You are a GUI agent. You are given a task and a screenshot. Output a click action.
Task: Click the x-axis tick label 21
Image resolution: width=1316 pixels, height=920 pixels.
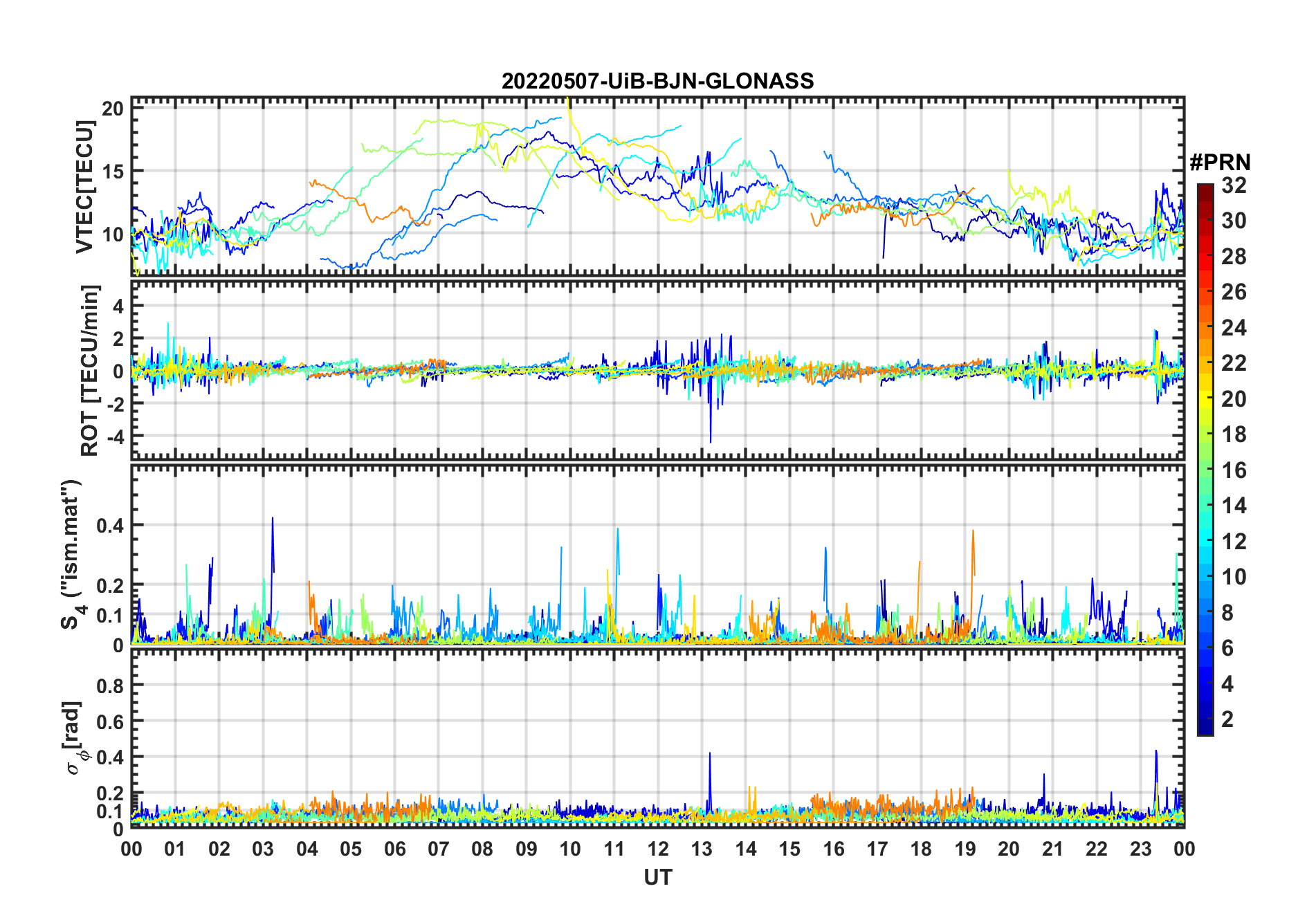[1053, 849]
